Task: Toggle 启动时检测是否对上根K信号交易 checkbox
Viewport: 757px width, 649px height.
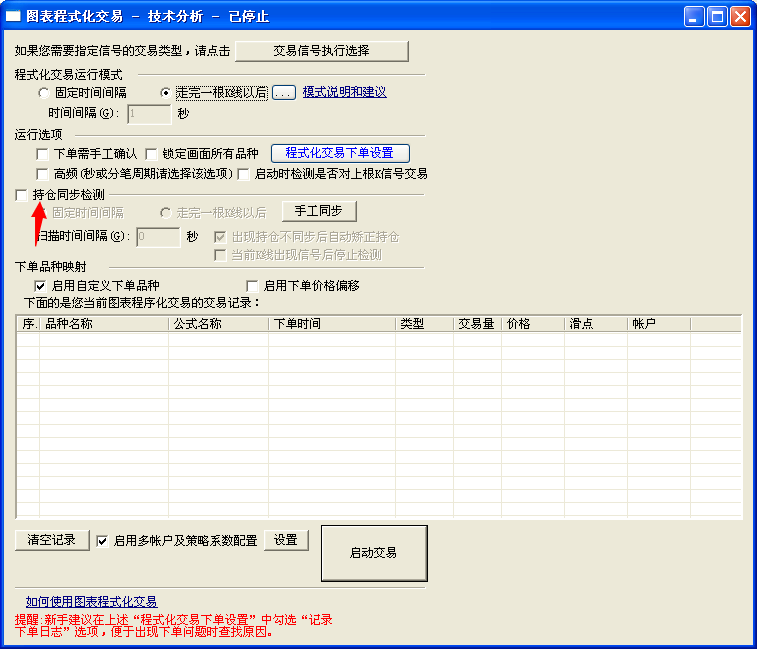Action: 243,174
